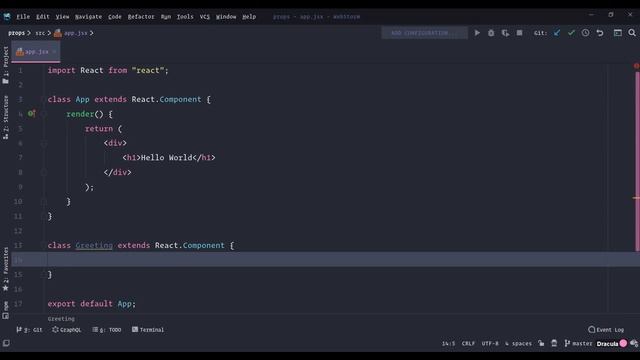The image size is (640, 360).
Task: Open the View menu
Action: click(62, 17)
